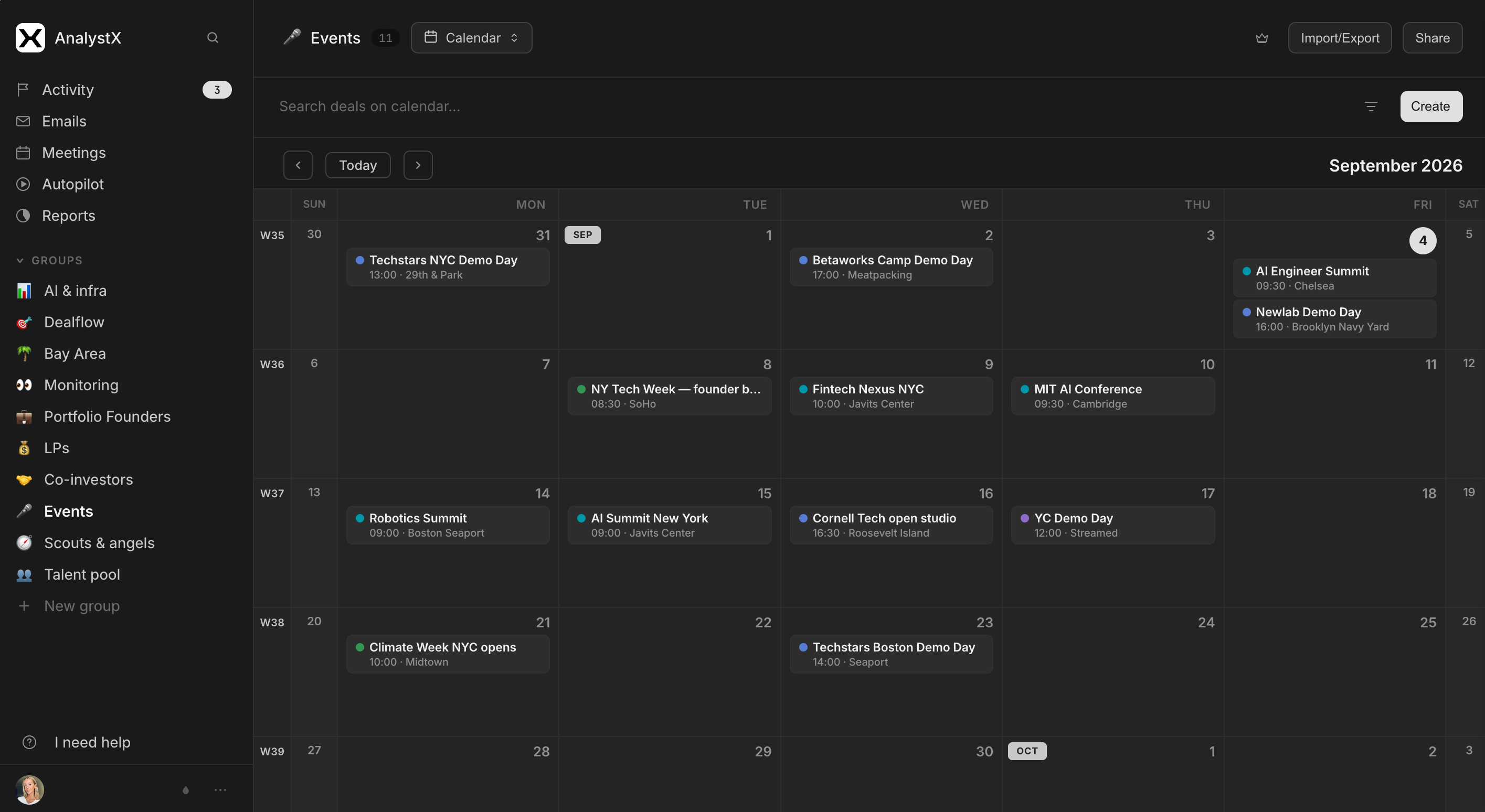Open the filter lines icon
Screen dimensions: 1485x812
[x=1371, y=106]
